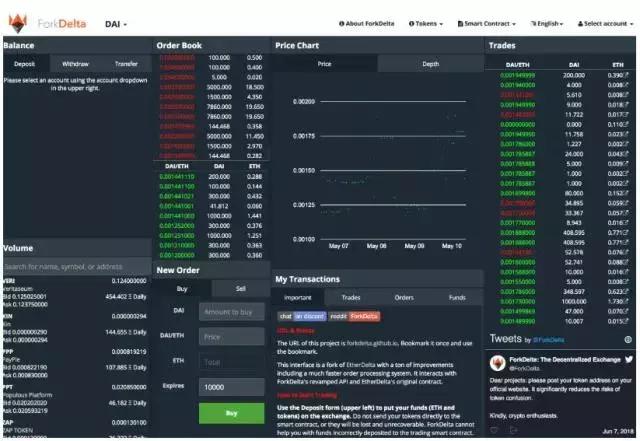The height and width of the screenshot is (441, 640).
Task: Open external link for 4.000 DAI trade
Action: click(626, 85)
